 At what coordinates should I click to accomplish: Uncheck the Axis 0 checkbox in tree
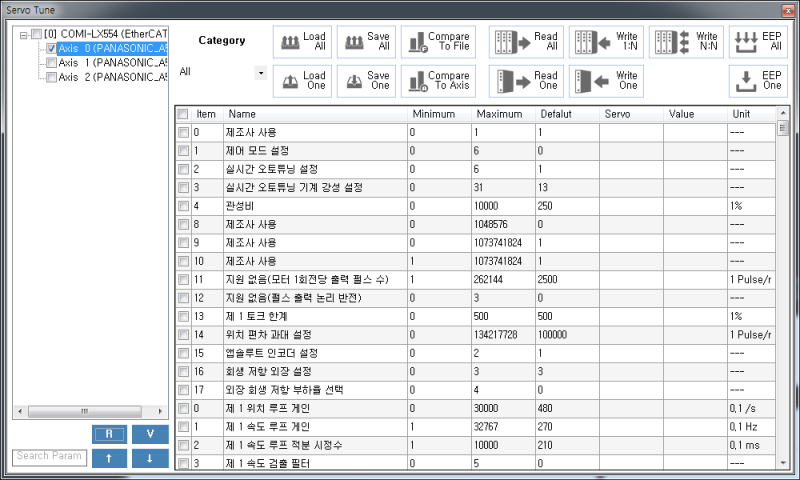pos(52,48)
